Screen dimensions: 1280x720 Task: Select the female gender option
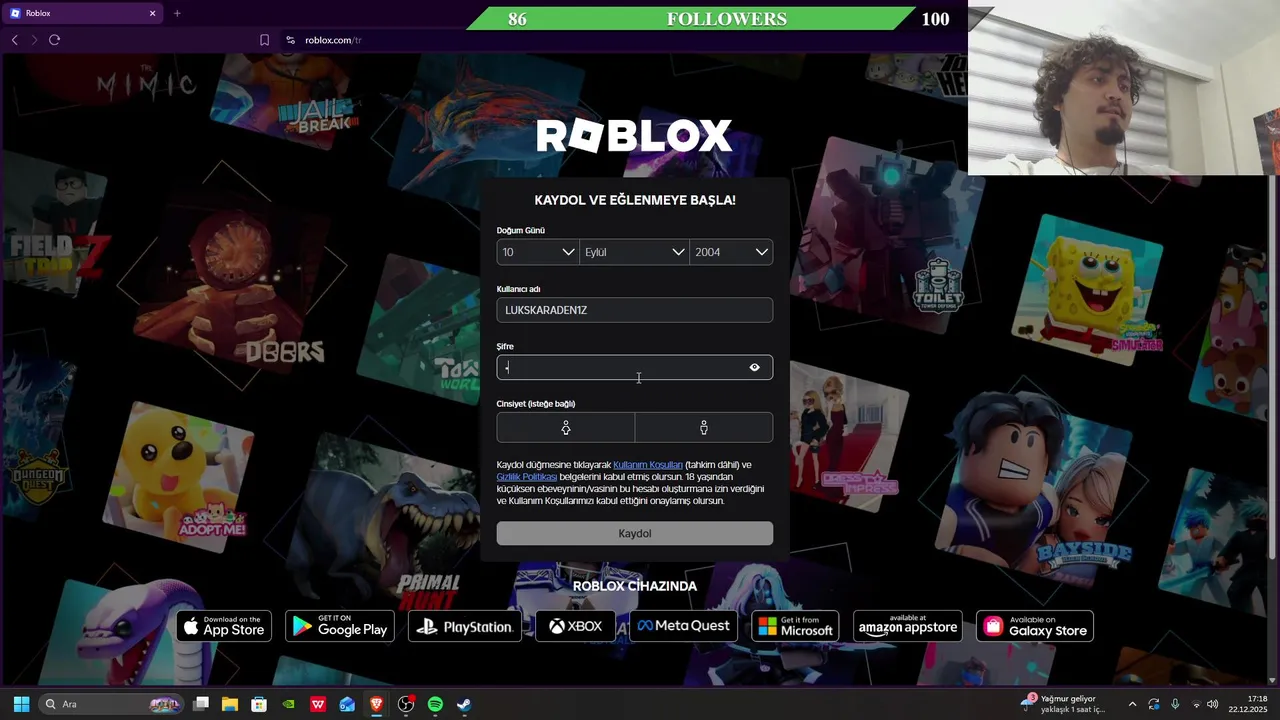[x=566, y=428]
